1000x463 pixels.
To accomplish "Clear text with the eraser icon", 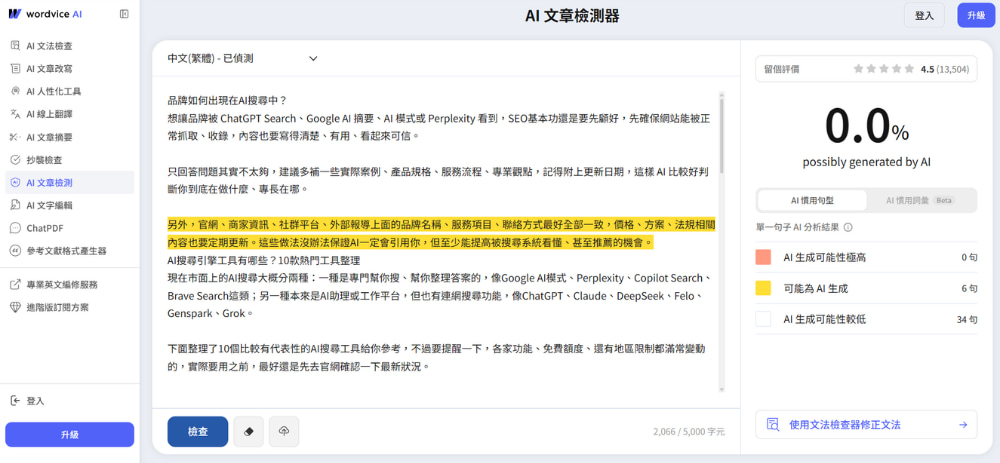I will (x=249, y=432).
